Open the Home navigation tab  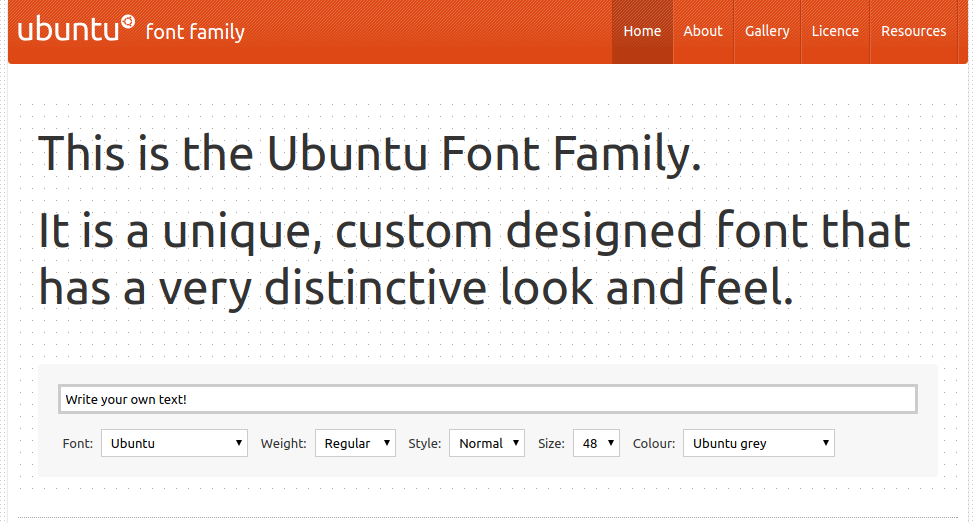pos(642,31)
